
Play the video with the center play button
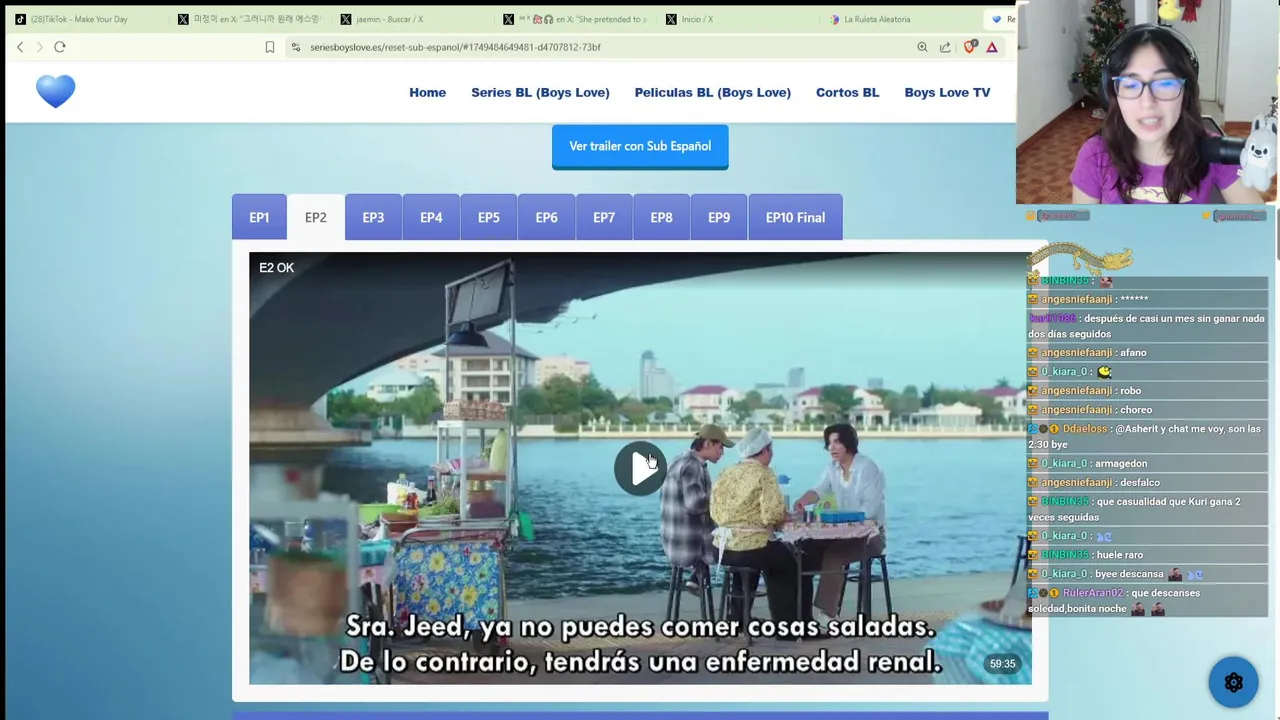point(640,468)
